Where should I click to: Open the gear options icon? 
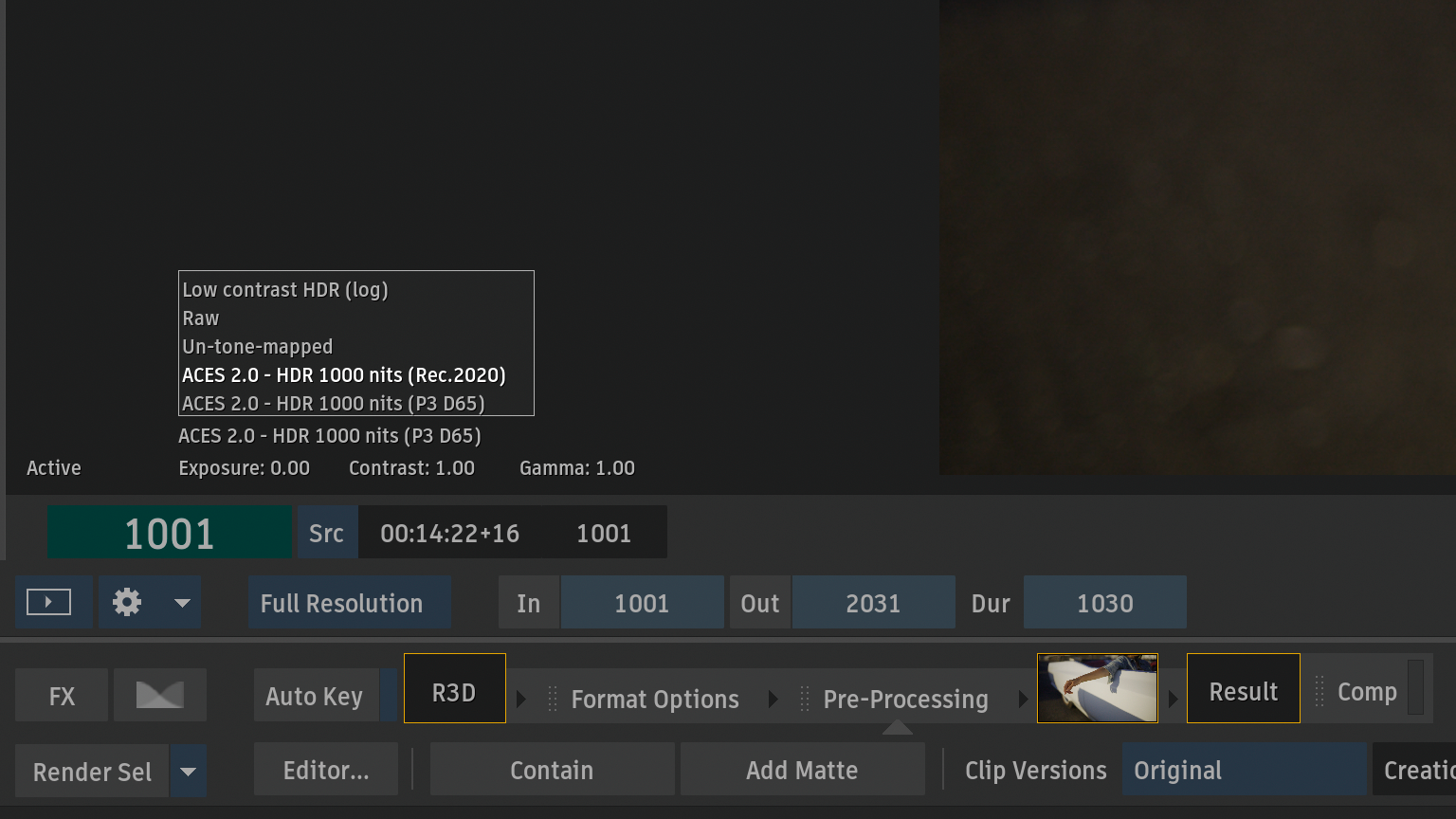tap(127, 602)
